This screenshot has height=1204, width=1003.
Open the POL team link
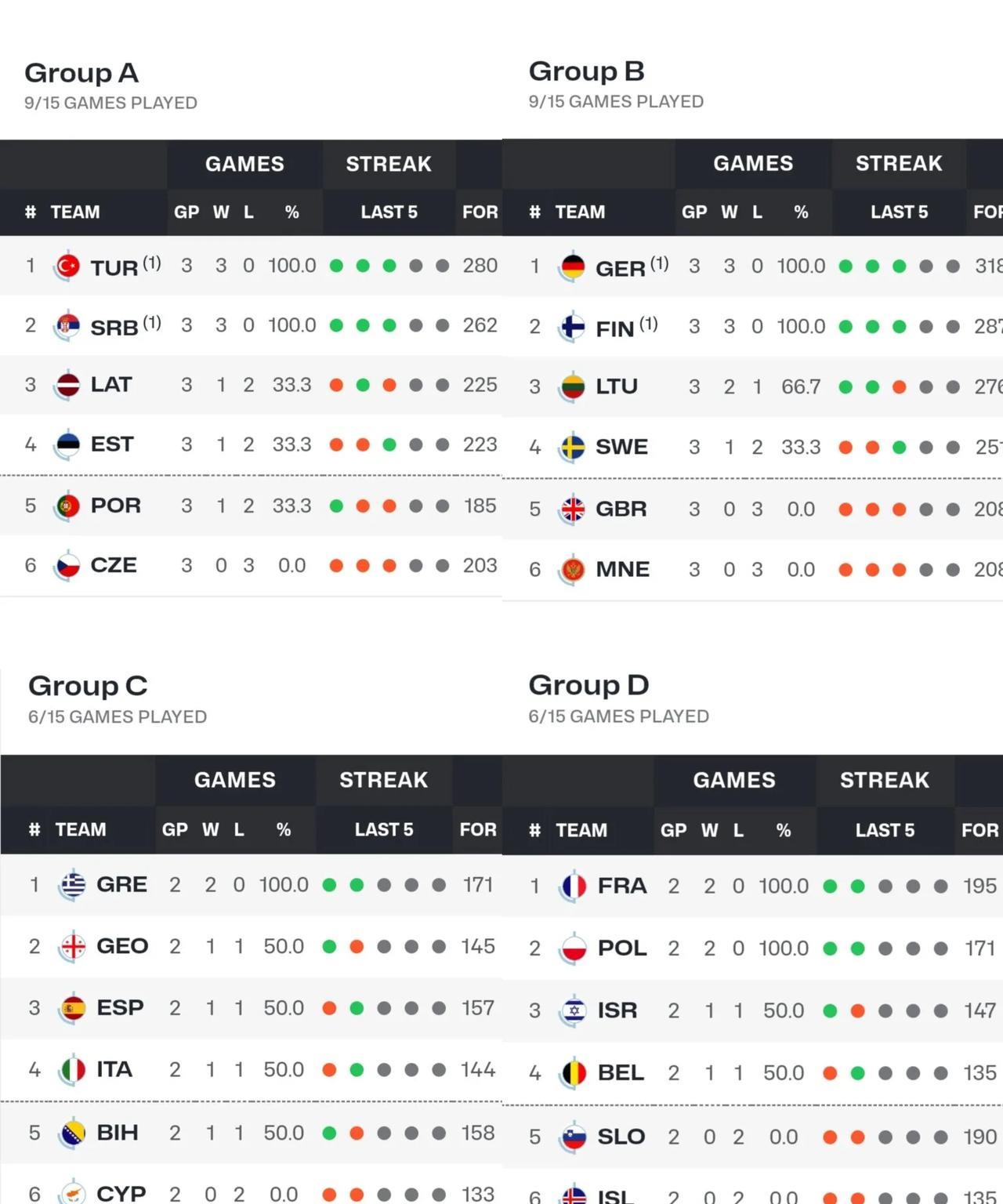pos(621,948)
